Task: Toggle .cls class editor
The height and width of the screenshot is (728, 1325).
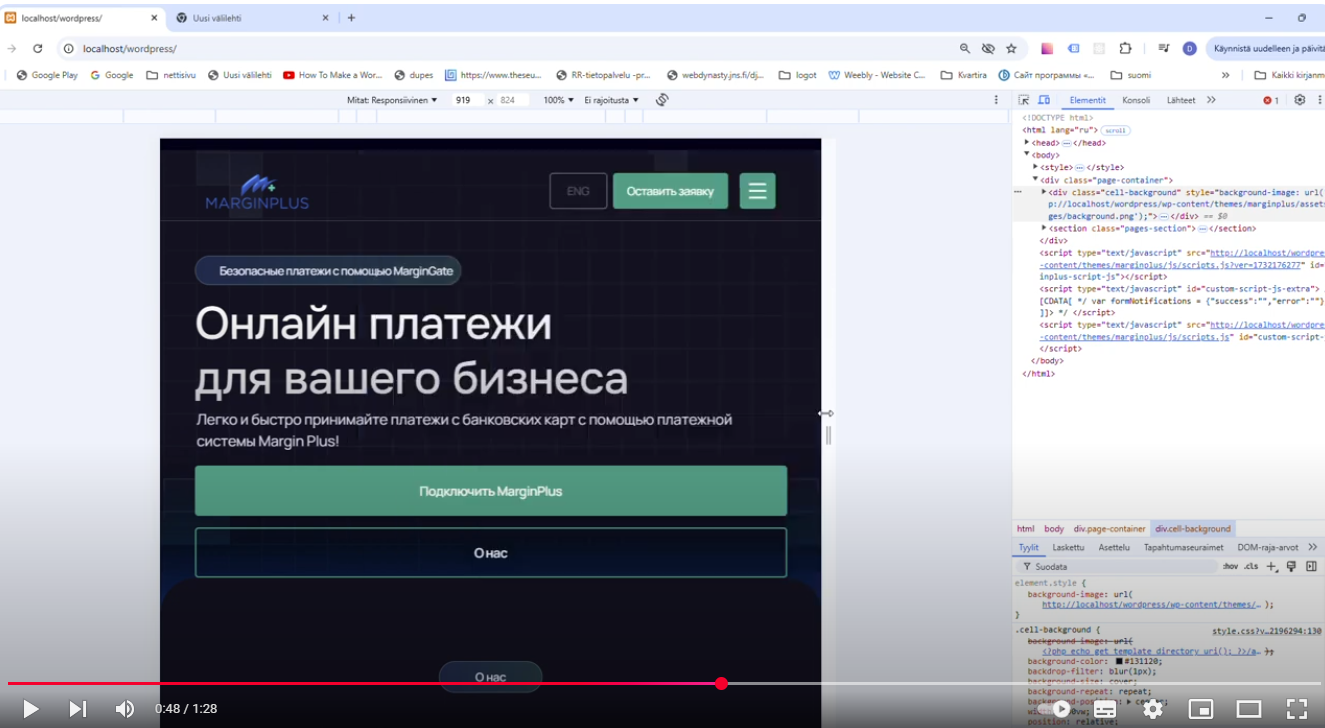Action: [1251, 566]
